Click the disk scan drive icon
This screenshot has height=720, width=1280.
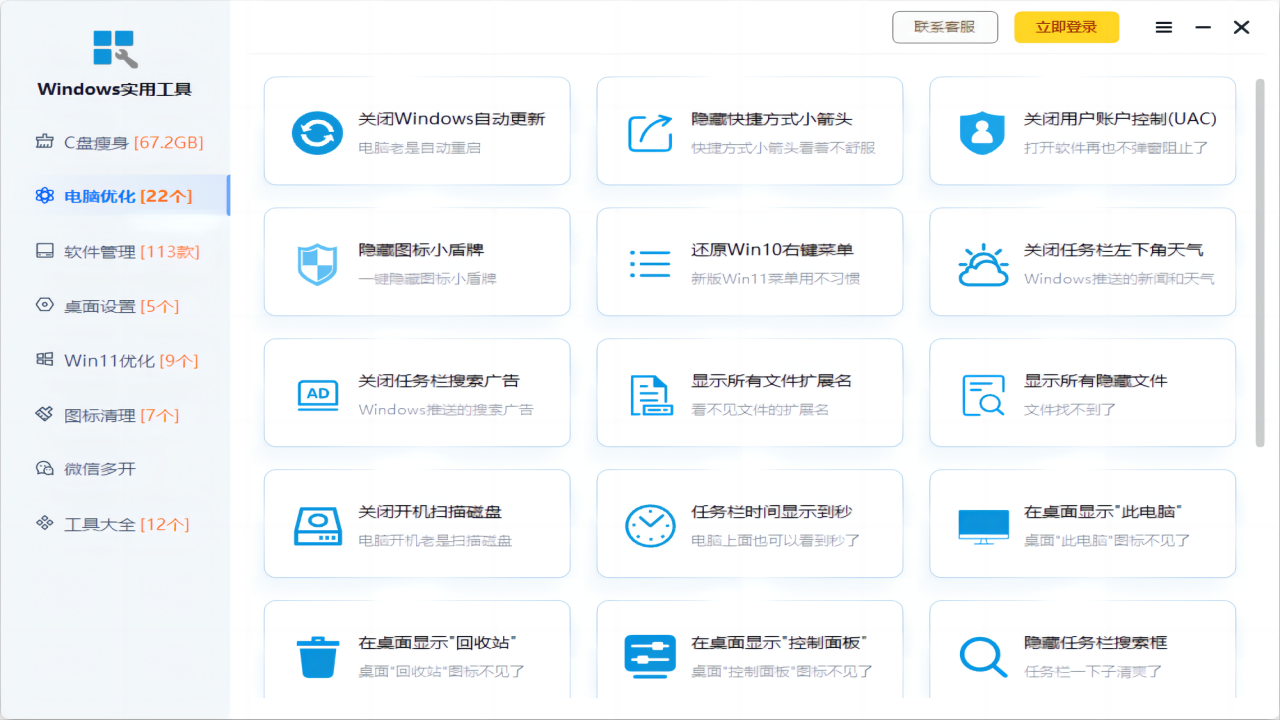point(317,526)
